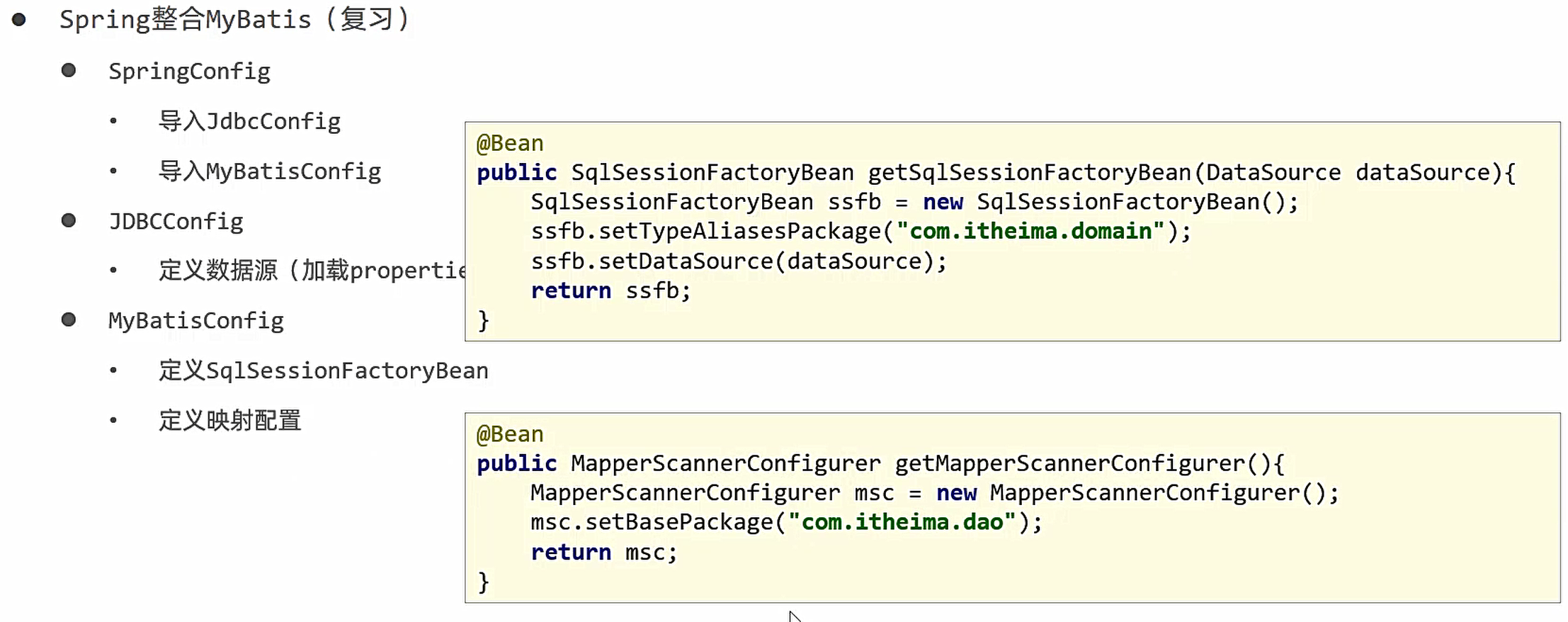The width and height of the screenshot is (1568, 622).
Task: Click the '定义SqlSessionFactoryBean' bullet item
Action: coord(324,371)
